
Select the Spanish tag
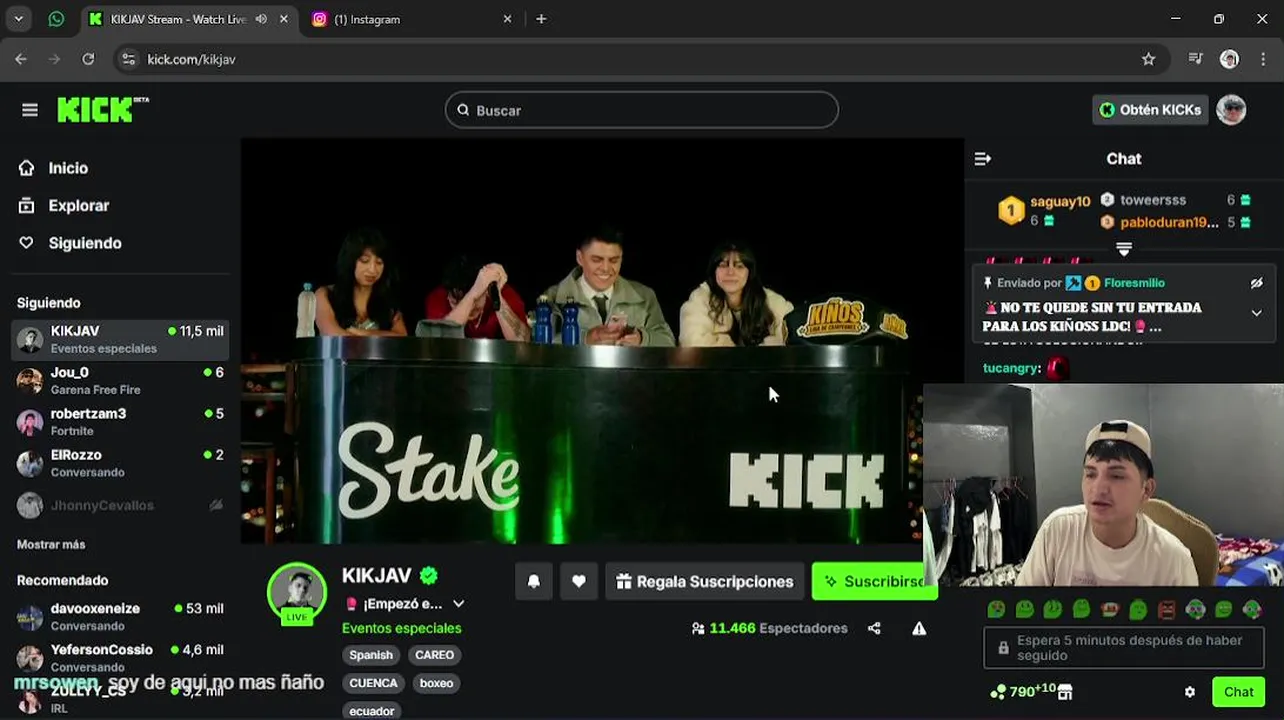pos(371,655)
